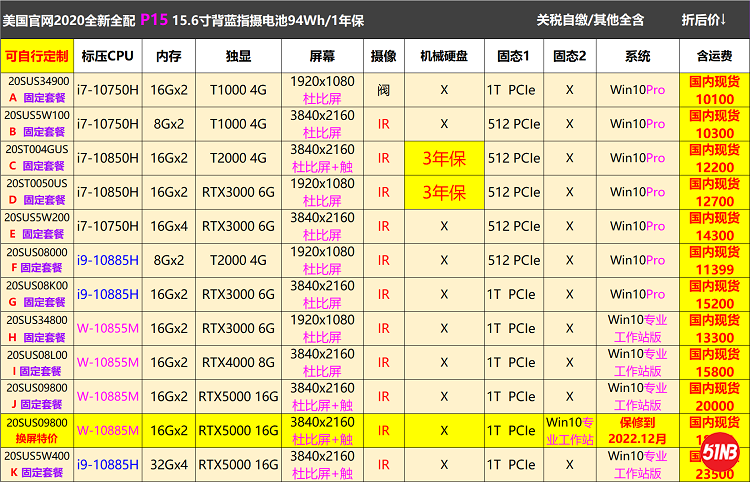Screen dimensions: 750x482
Task: Click the 关税自缴/其他全含 text
Action: 590,19
